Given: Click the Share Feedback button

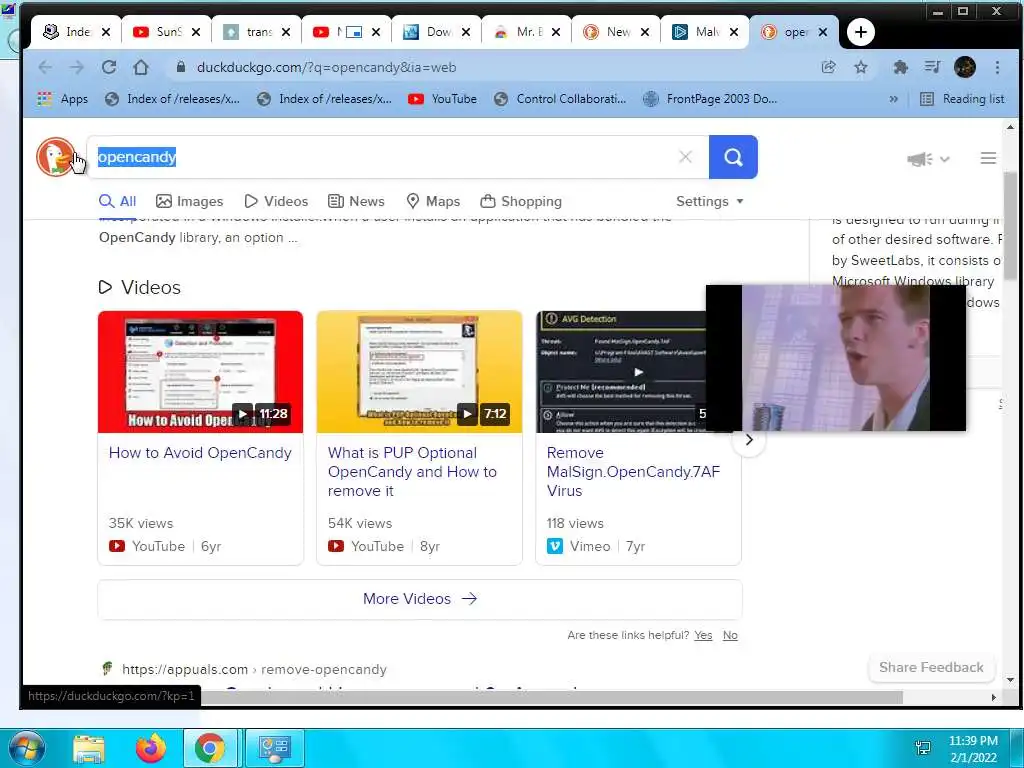Looking at the screenshot, I should coord(931,667).
